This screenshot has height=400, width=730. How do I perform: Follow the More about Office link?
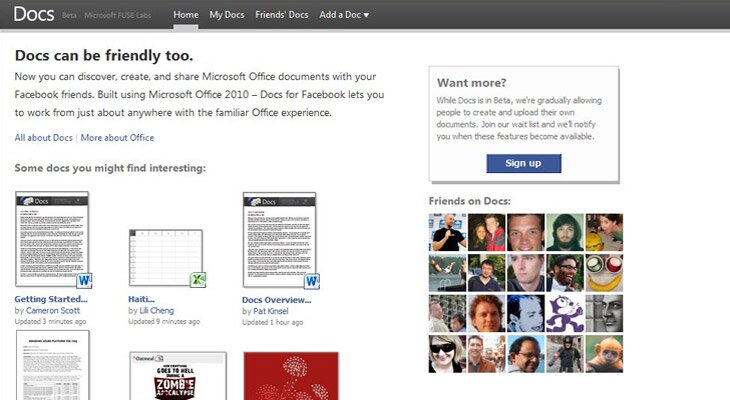coord(117,138)
